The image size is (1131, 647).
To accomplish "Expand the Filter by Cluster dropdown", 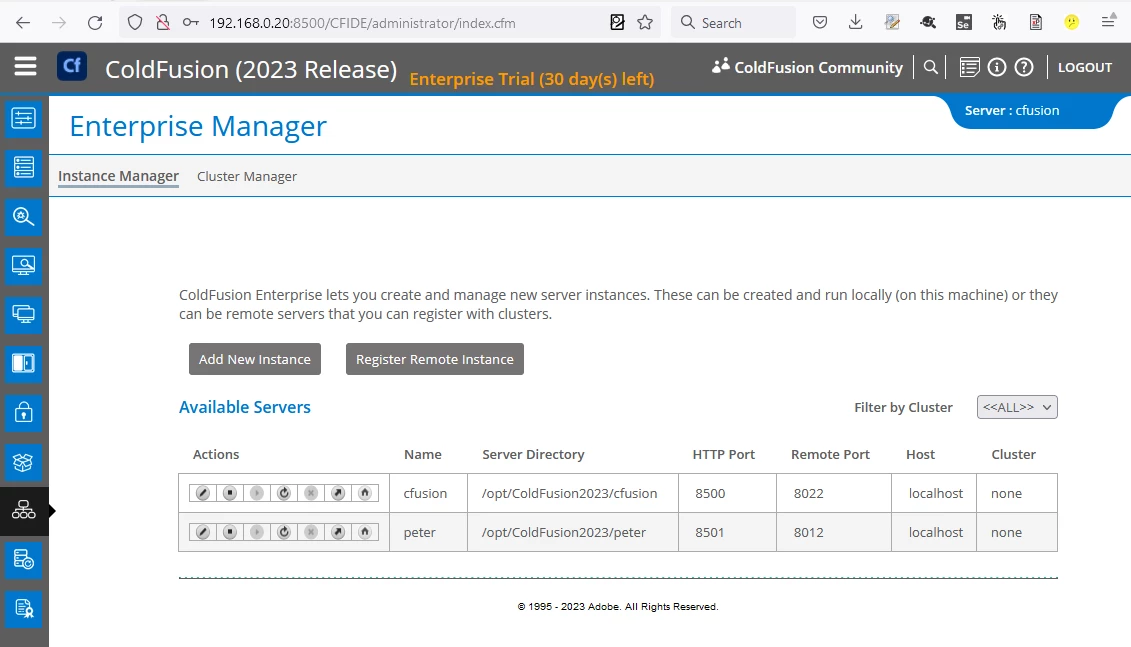I will (x=1017, y=407).
